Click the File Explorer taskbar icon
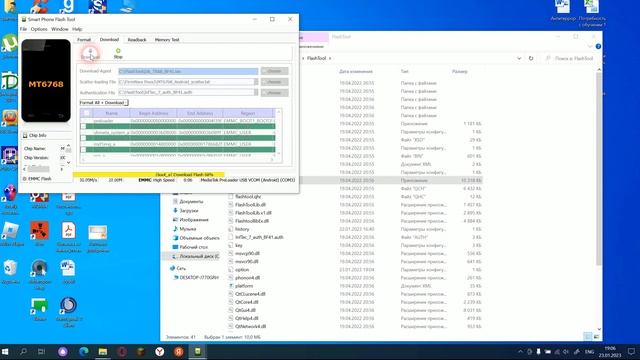640x360 pixels. [102, 351]
